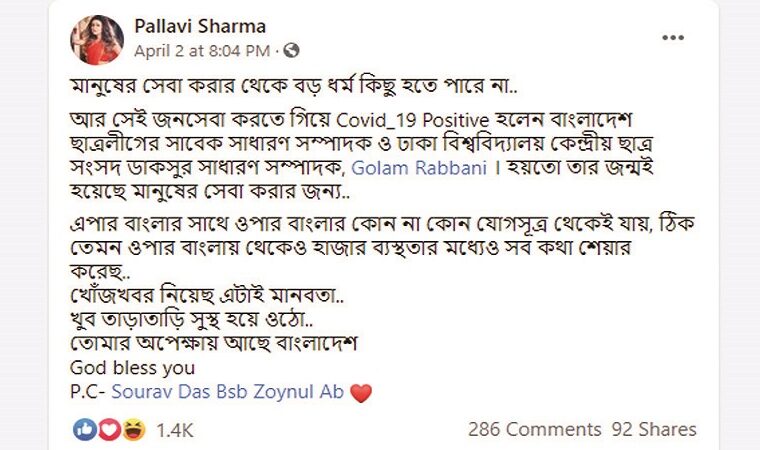Click the blue Like reaction icon
The image size is (760, 450).
85,430
